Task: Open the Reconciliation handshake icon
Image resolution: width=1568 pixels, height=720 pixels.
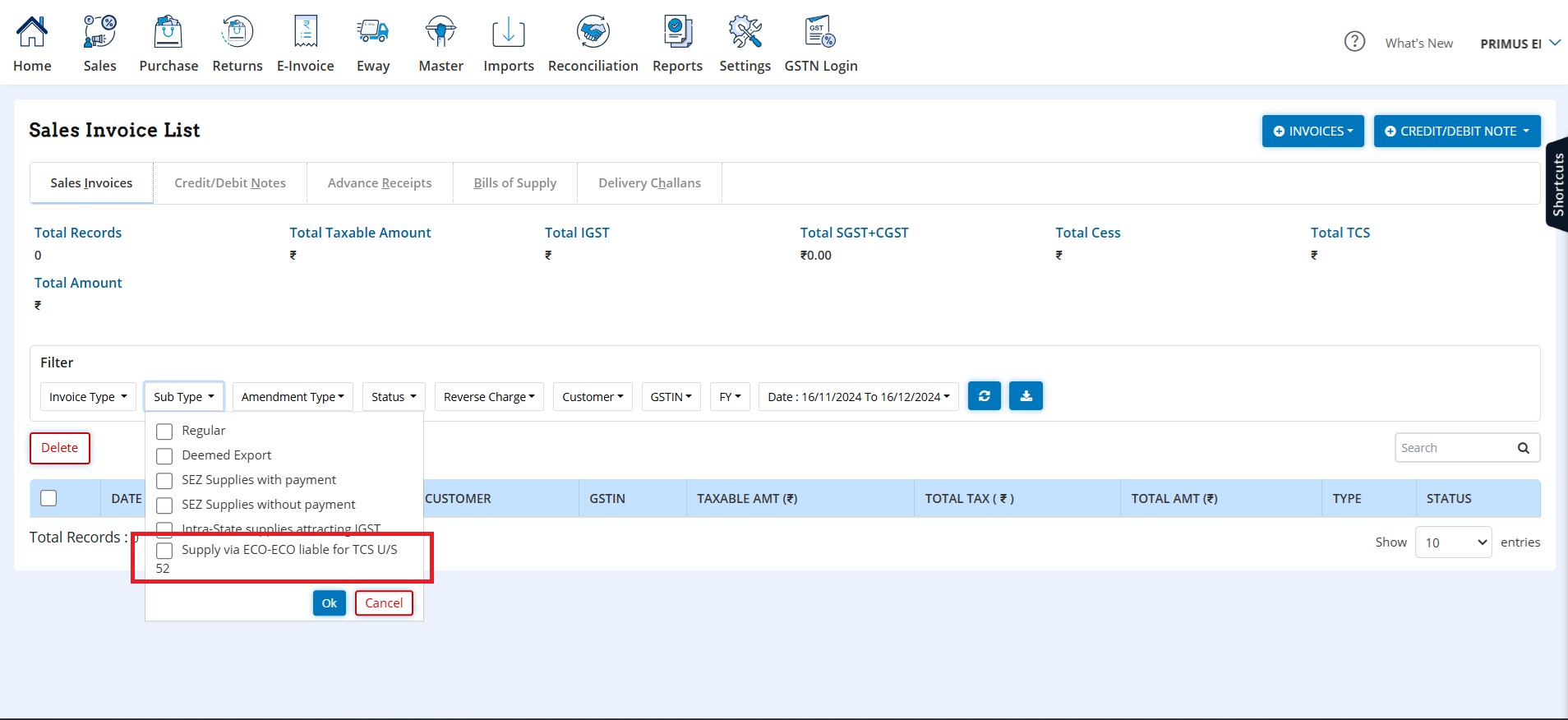Action: point(593,32)
